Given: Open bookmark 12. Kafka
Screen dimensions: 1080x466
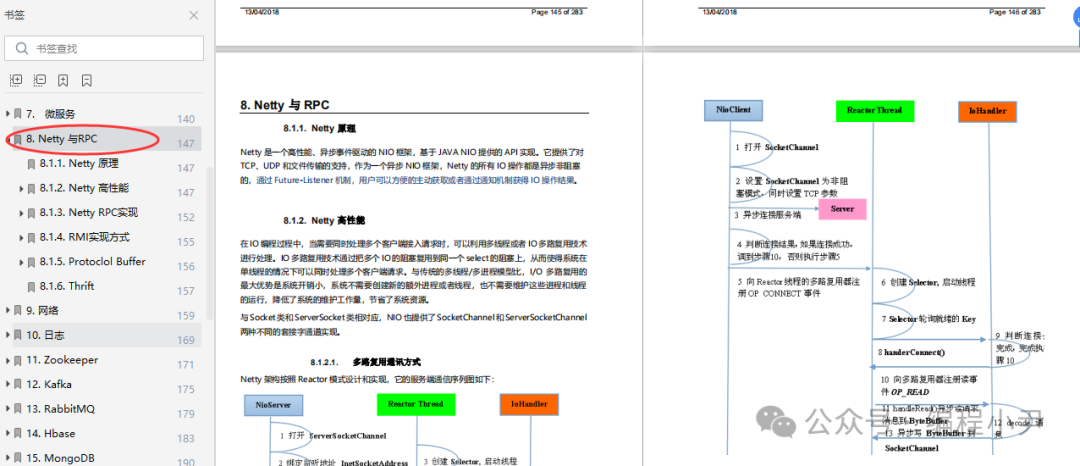Looking at the screenshot, I should point(49,384).
